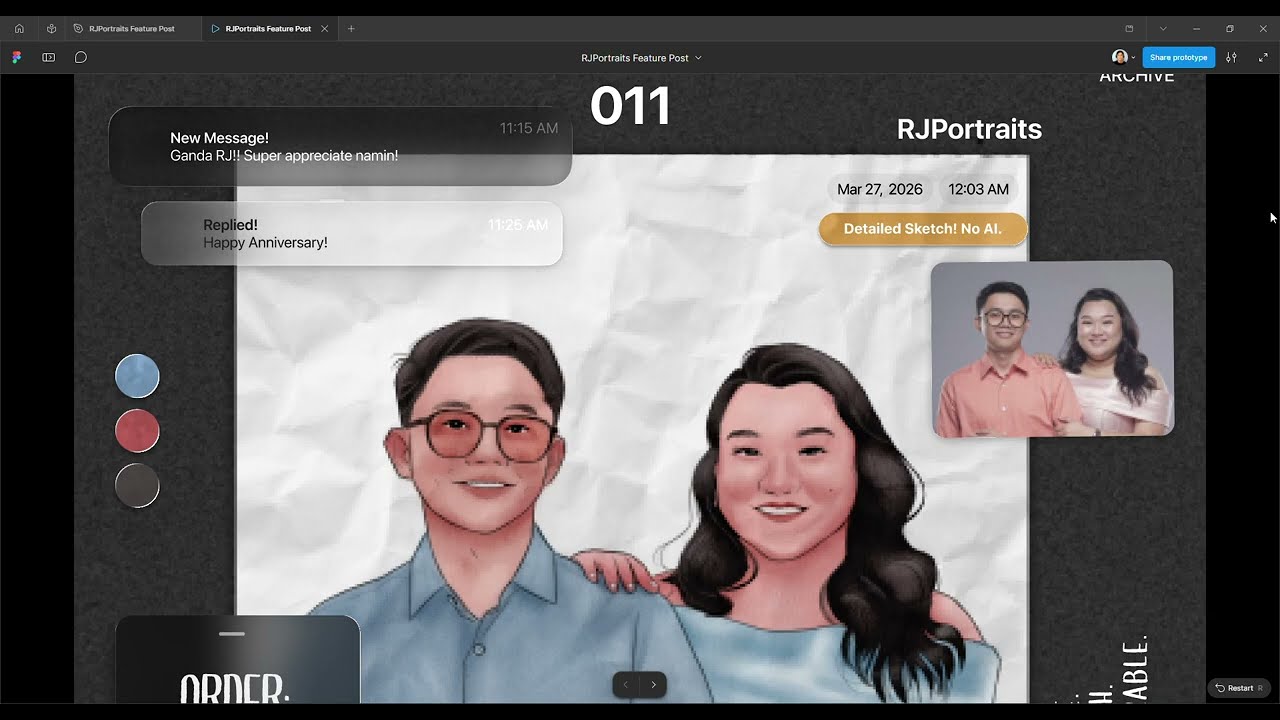
Task: Open the comments bubble tool
Action: pyautogui.click(x=81, y=58)
